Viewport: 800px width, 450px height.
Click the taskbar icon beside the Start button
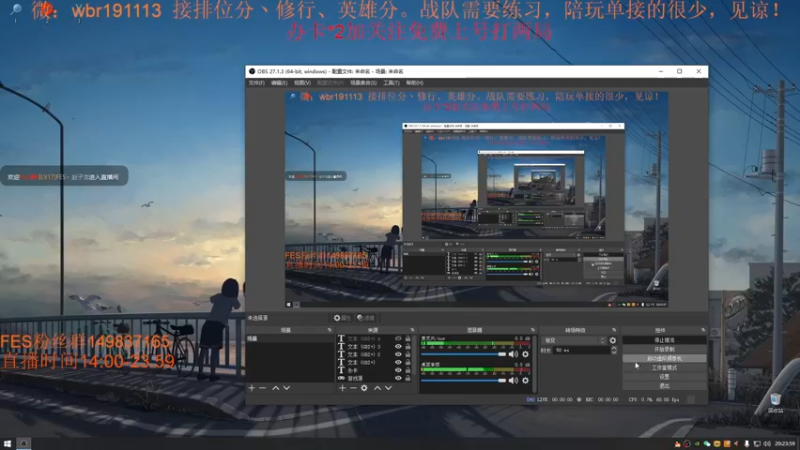tap(23, 444)
